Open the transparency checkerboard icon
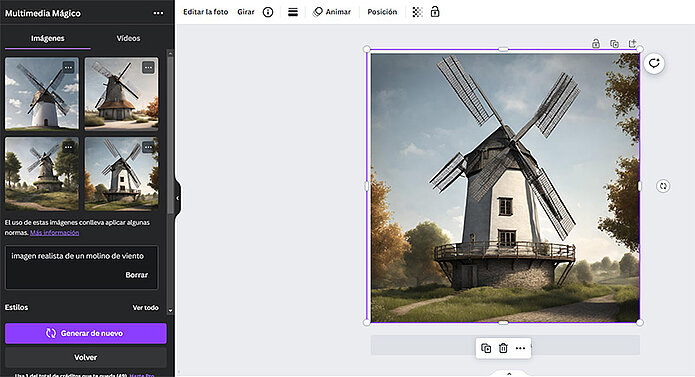695x377 pixels. coord(417,12)
